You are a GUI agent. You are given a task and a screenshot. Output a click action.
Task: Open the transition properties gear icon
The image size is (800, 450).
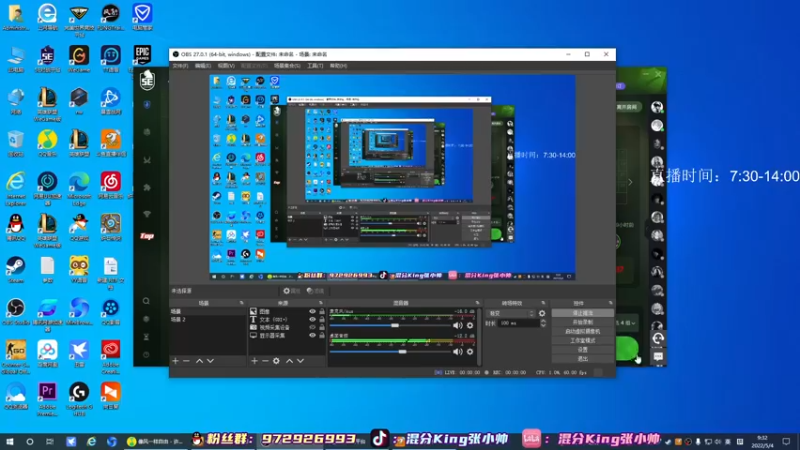[542, 313]
